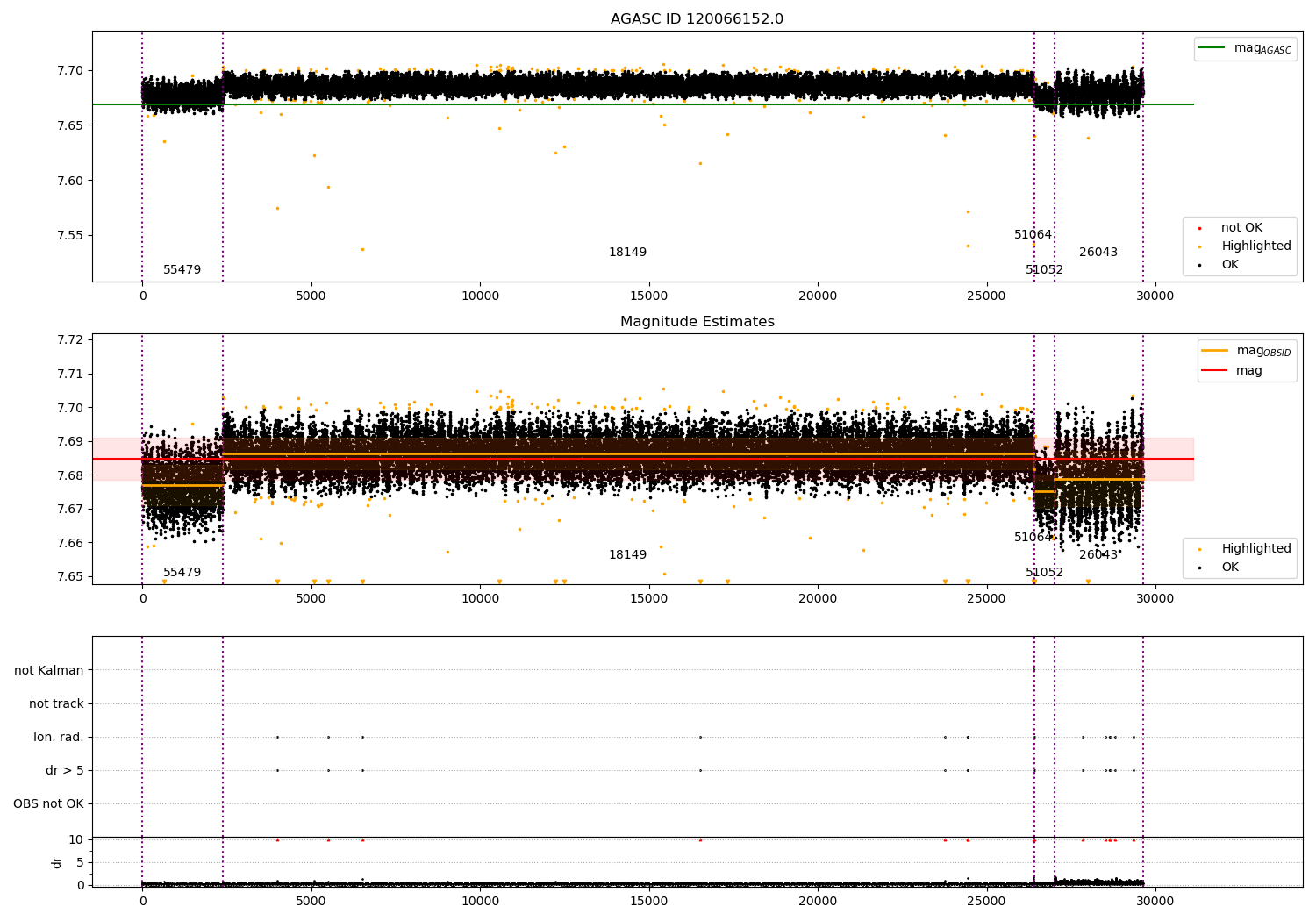Click the 'not Kalman' row label

49,670
